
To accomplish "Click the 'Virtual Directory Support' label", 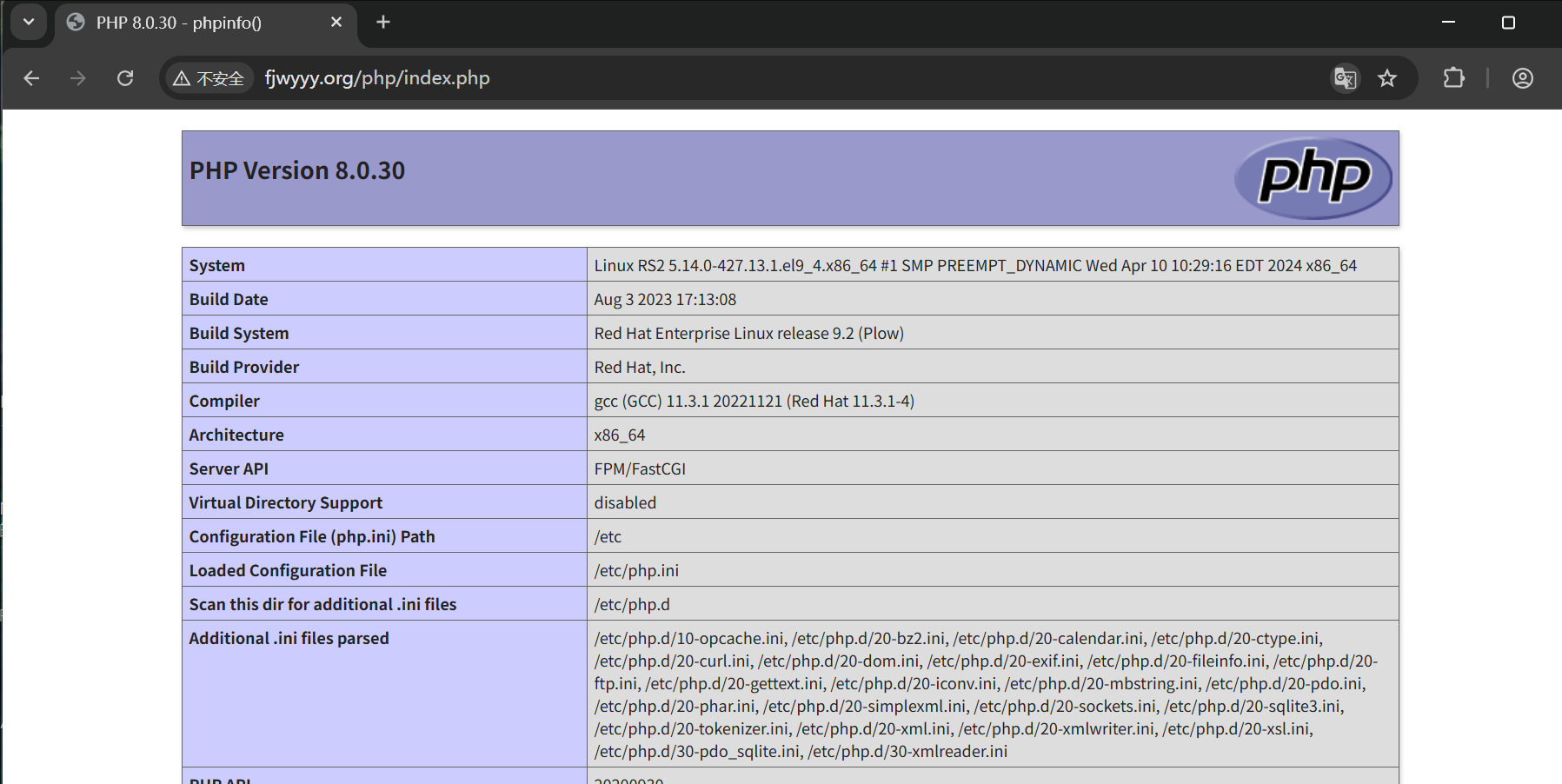I will (286, 502).
